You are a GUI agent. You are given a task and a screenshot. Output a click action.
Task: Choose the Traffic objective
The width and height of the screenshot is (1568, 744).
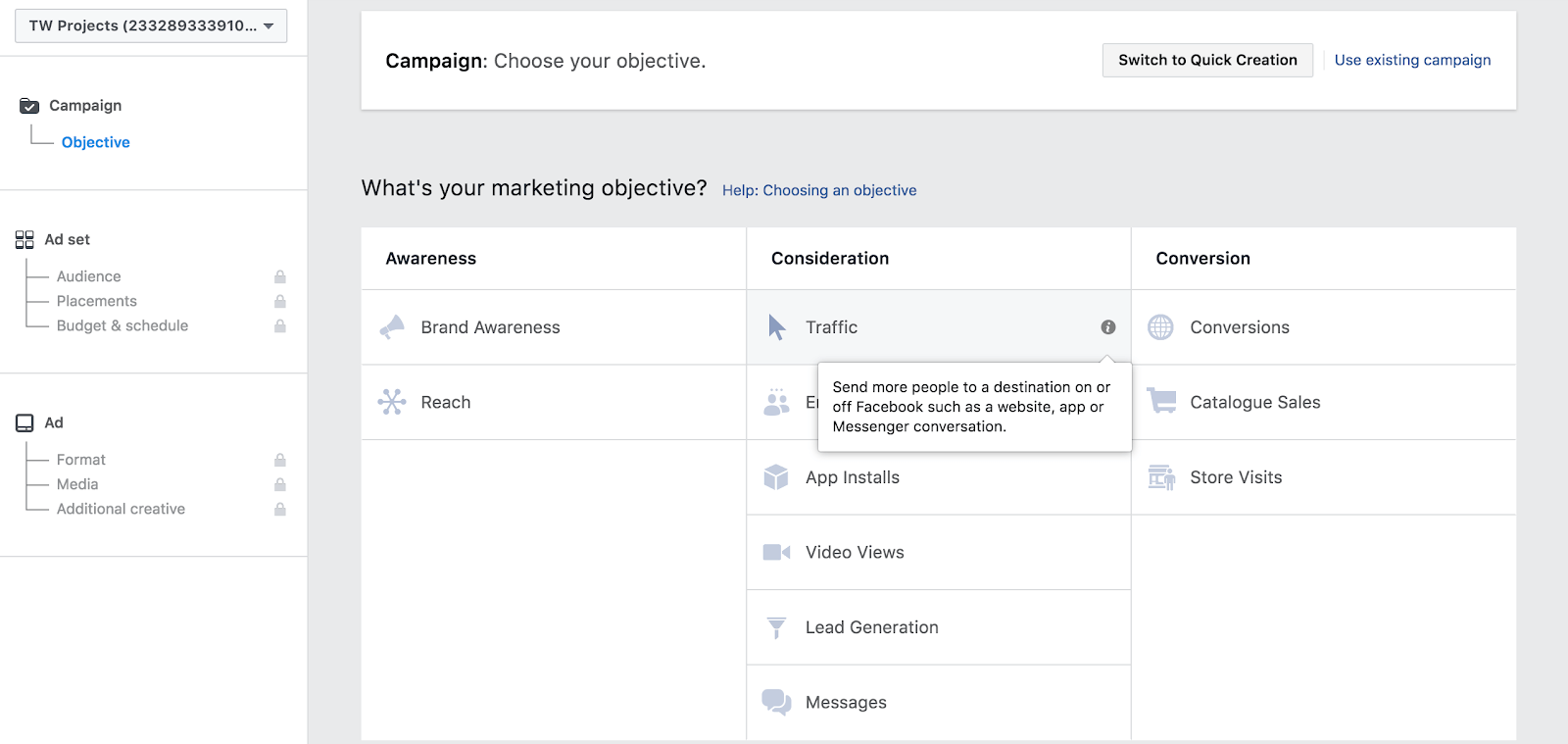[832, 327]
